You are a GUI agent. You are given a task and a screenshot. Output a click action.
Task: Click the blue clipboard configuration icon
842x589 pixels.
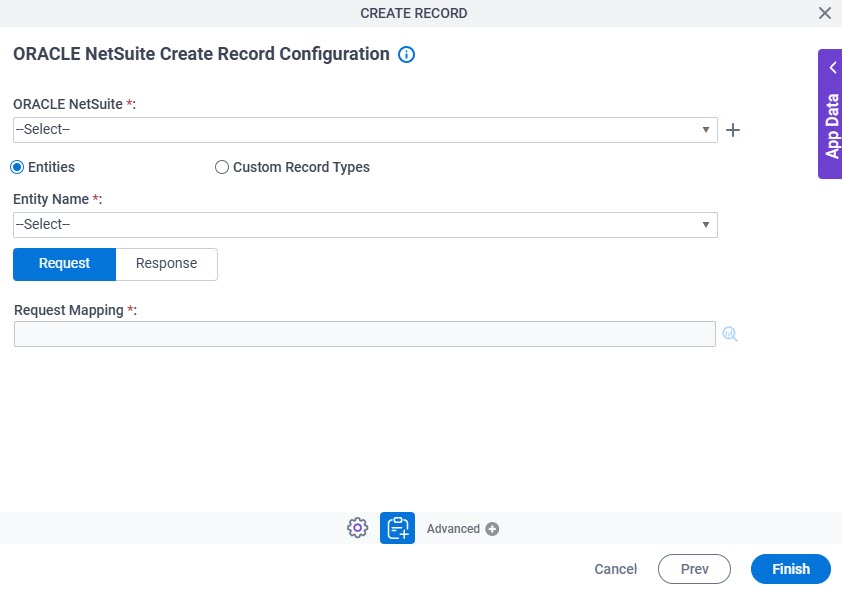click(397, 528)
